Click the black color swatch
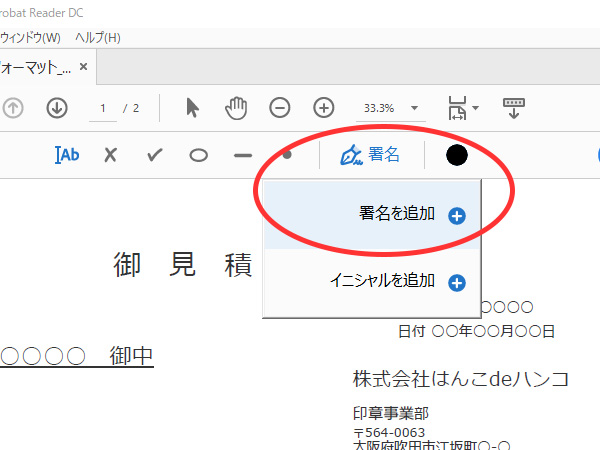This screenshot has width=600, height=450. pos(457,155)
